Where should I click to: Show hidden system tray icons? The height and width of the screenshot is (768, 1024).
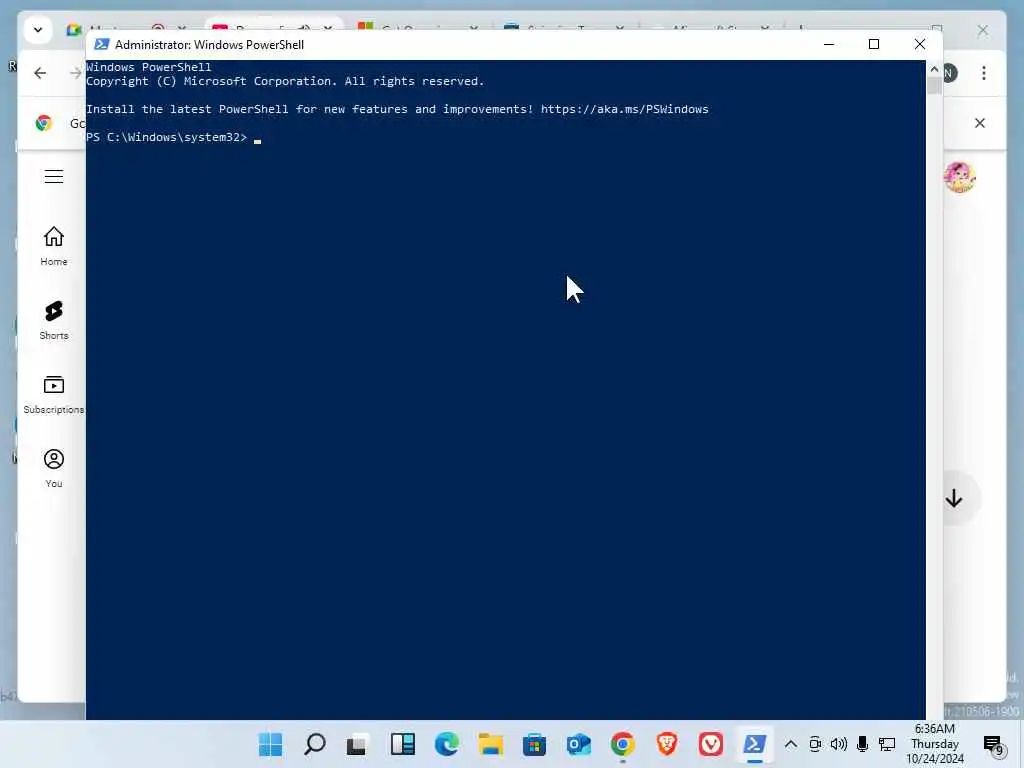pyautogui.click(x=791, y=744)
